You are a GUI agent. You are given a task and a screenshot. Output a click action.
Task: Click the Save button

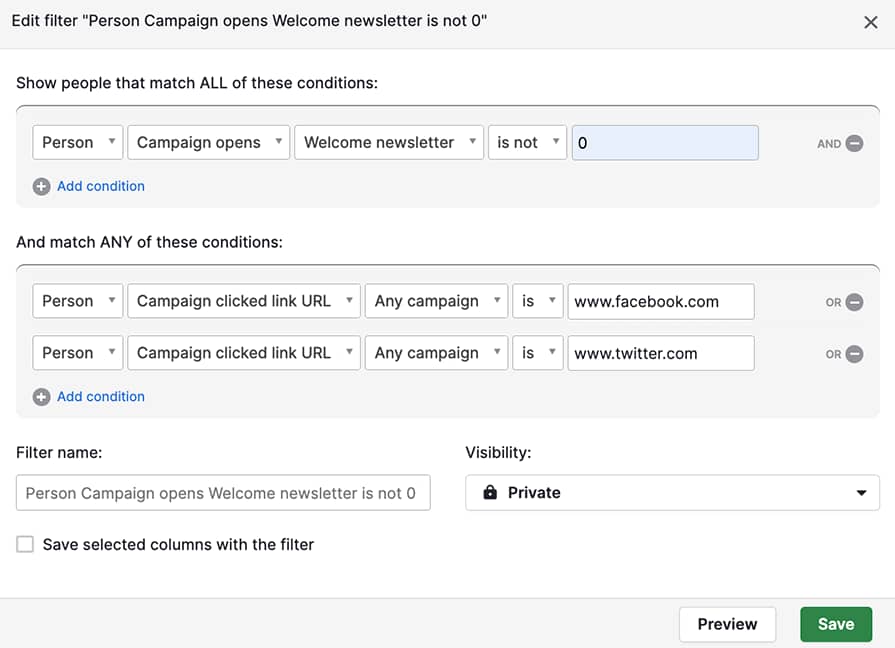point(836,624)
